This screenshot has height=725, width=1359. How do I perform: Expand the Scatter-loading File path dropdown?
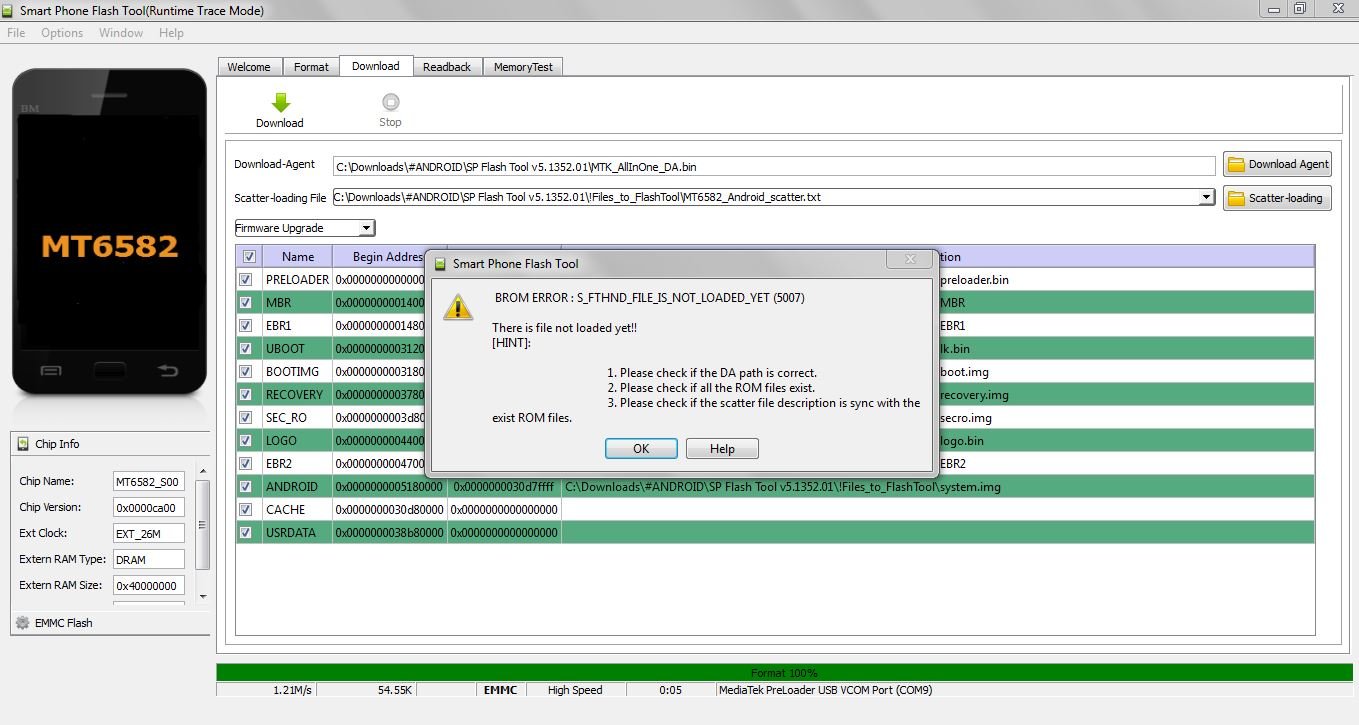[1207, 198]
